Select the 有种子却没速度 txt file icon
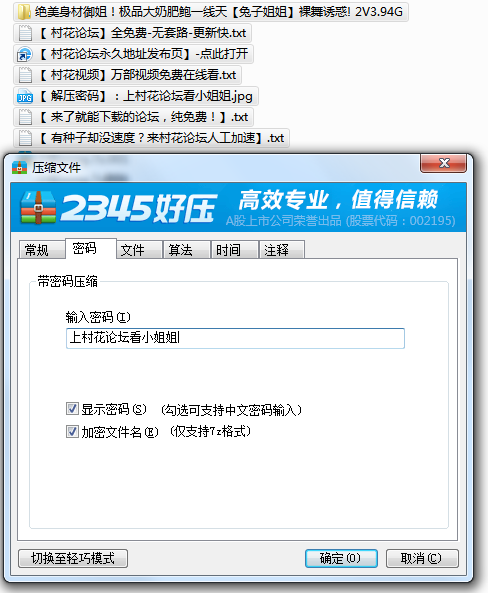The height and width of the screenshot is (593, 488). [x=25, y=138]
